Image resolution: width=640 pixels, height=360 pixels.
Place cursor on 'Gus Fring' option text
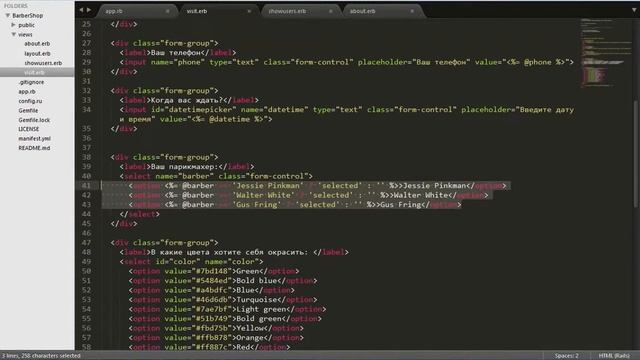tap(401, 204)
